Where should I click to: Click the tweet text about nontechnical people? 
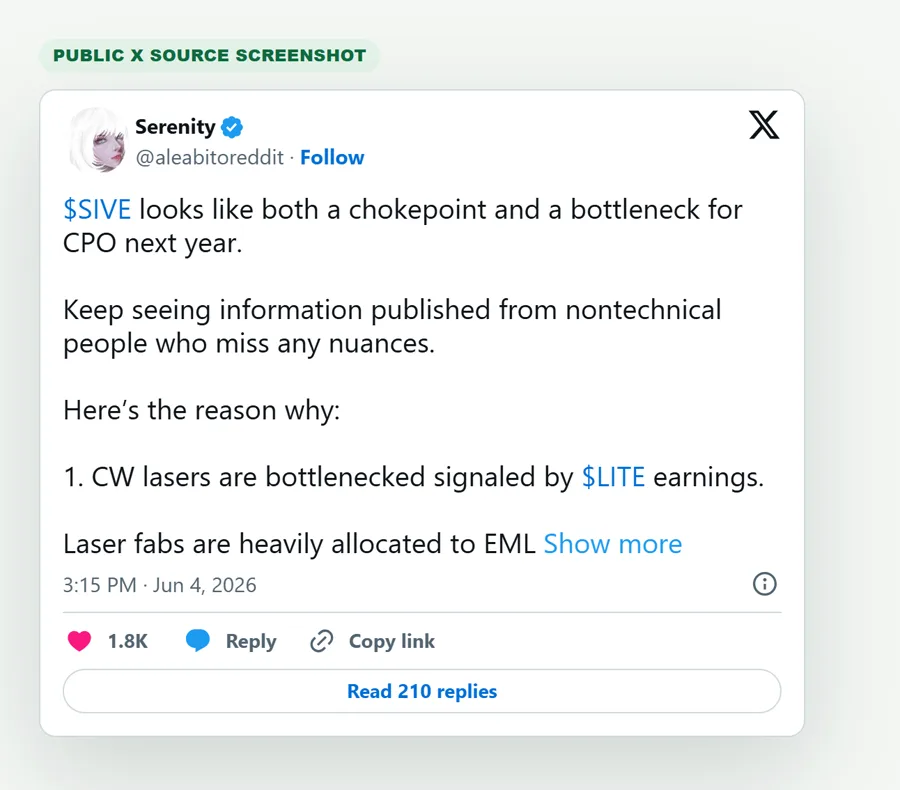(x=392, y=327)
